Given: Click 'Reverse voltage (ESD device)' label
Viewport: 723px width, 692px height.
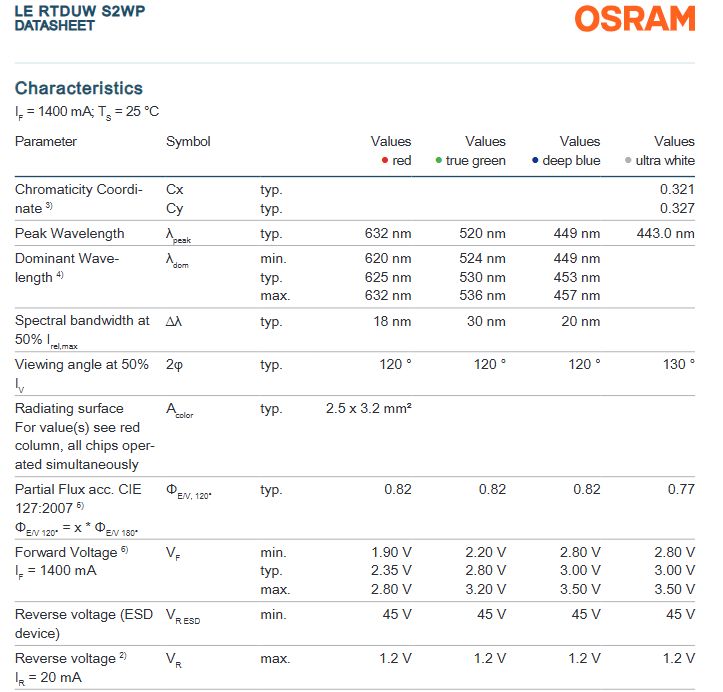Looking at the screenshot, I should pyautogui.click(x=83, y=624).
